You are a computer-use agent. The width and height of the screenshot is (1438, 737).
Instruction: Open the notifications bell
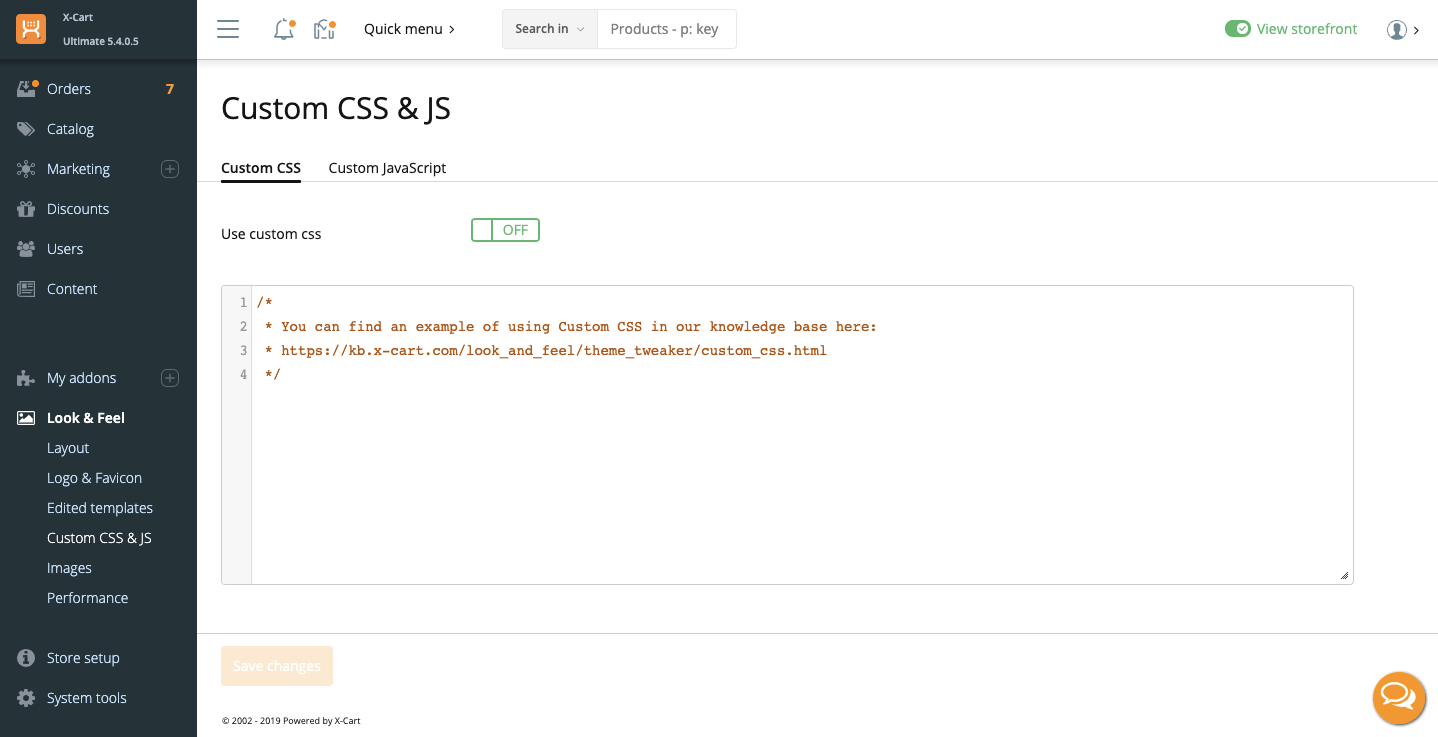click(284, 30)
